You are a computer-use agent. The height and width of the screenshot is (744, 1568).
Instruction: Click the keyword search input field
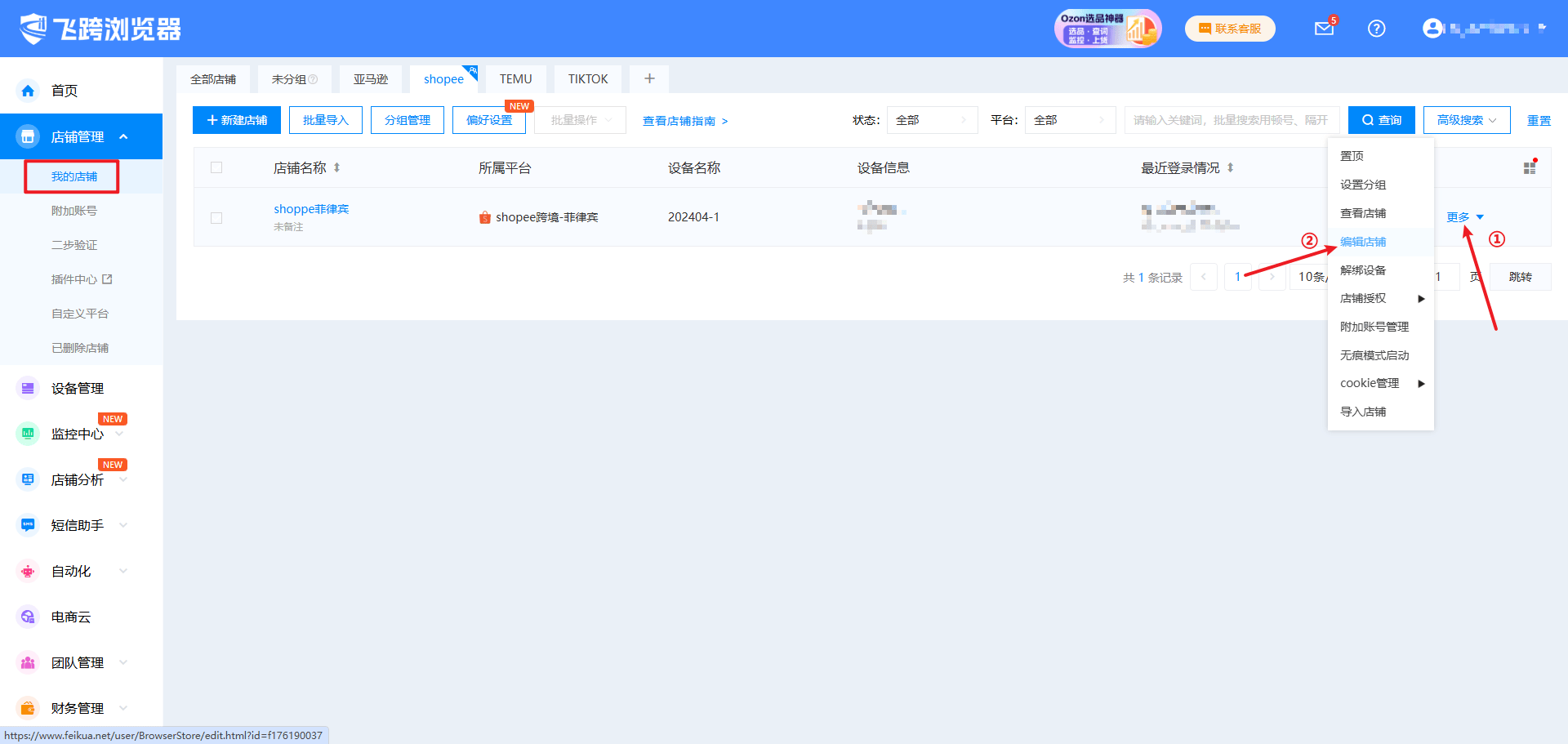pyautogui.click(x=1231, y=120)
